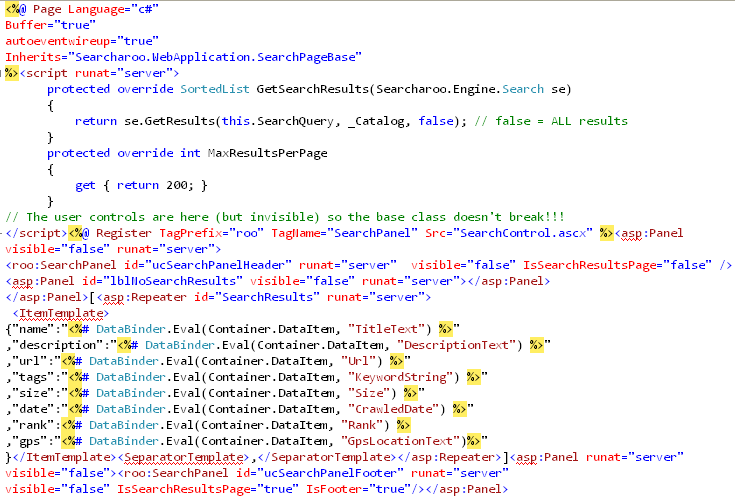Viewport: 735px width, 498px height.
Task: Click the lowercase "size" JSON key
Action: (x=37, y=393)
